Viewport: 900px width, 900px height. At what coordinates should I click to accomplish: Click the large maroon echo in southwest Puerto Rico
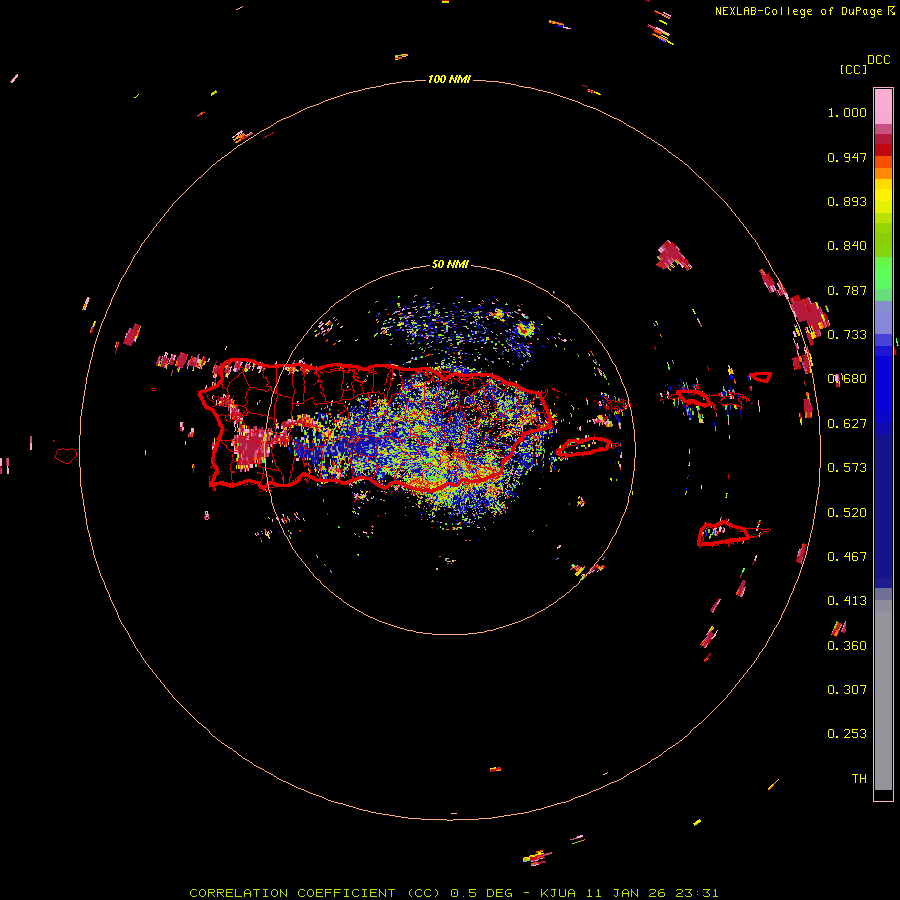click(x=251, y=447)
